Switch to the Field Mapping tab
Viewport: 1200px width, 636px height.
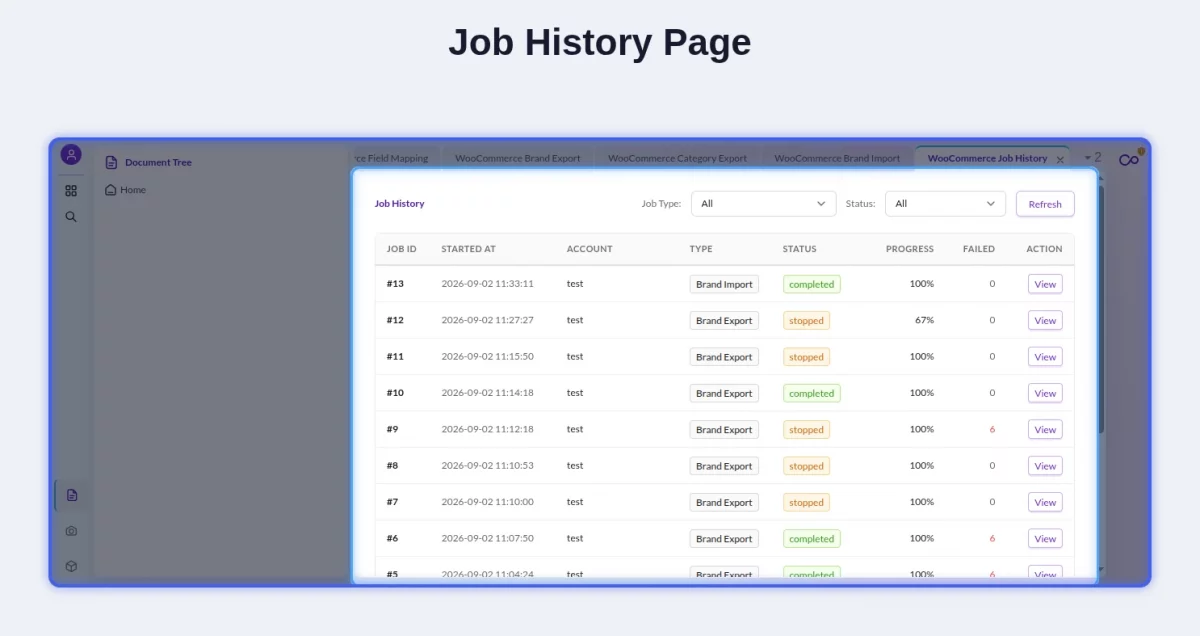395,158
